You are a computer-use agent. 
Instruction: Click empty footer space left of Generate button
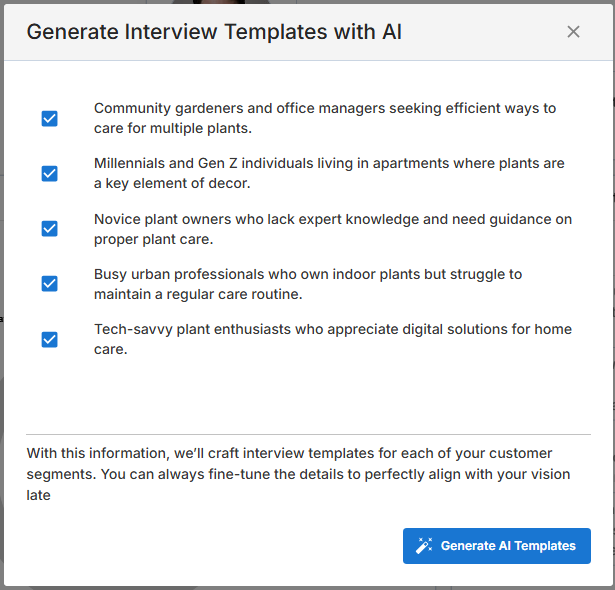pyautogui.click(x=200, y=546)
